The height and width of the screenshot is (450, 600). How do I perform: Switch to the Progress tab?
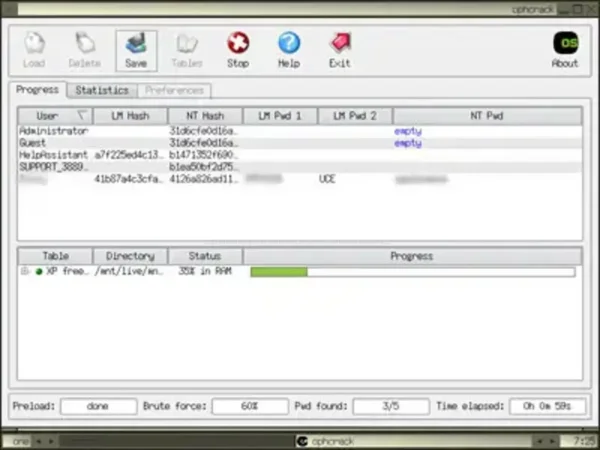[38, 90]
